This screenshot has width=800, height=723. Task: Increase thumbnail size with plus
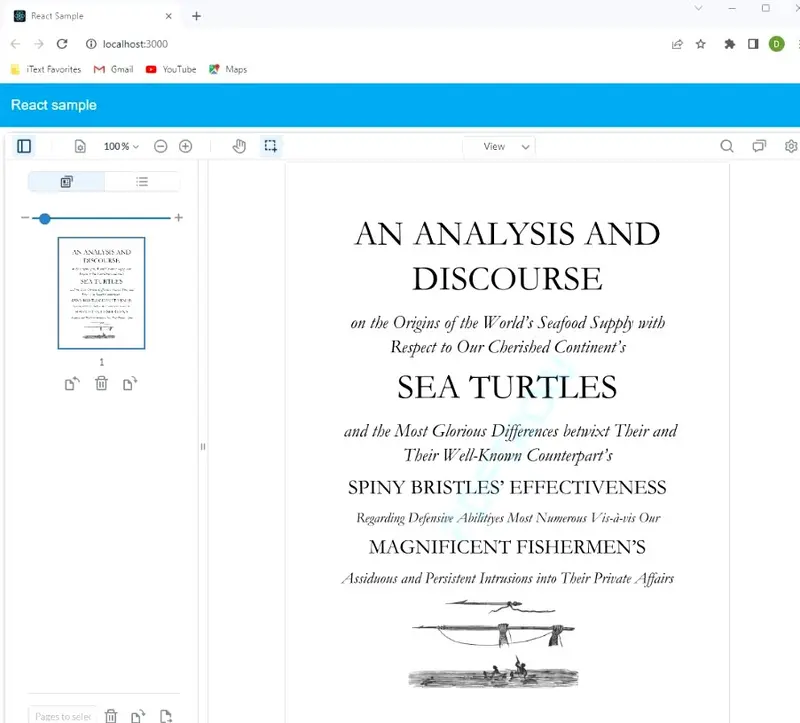tap(179, 217)
